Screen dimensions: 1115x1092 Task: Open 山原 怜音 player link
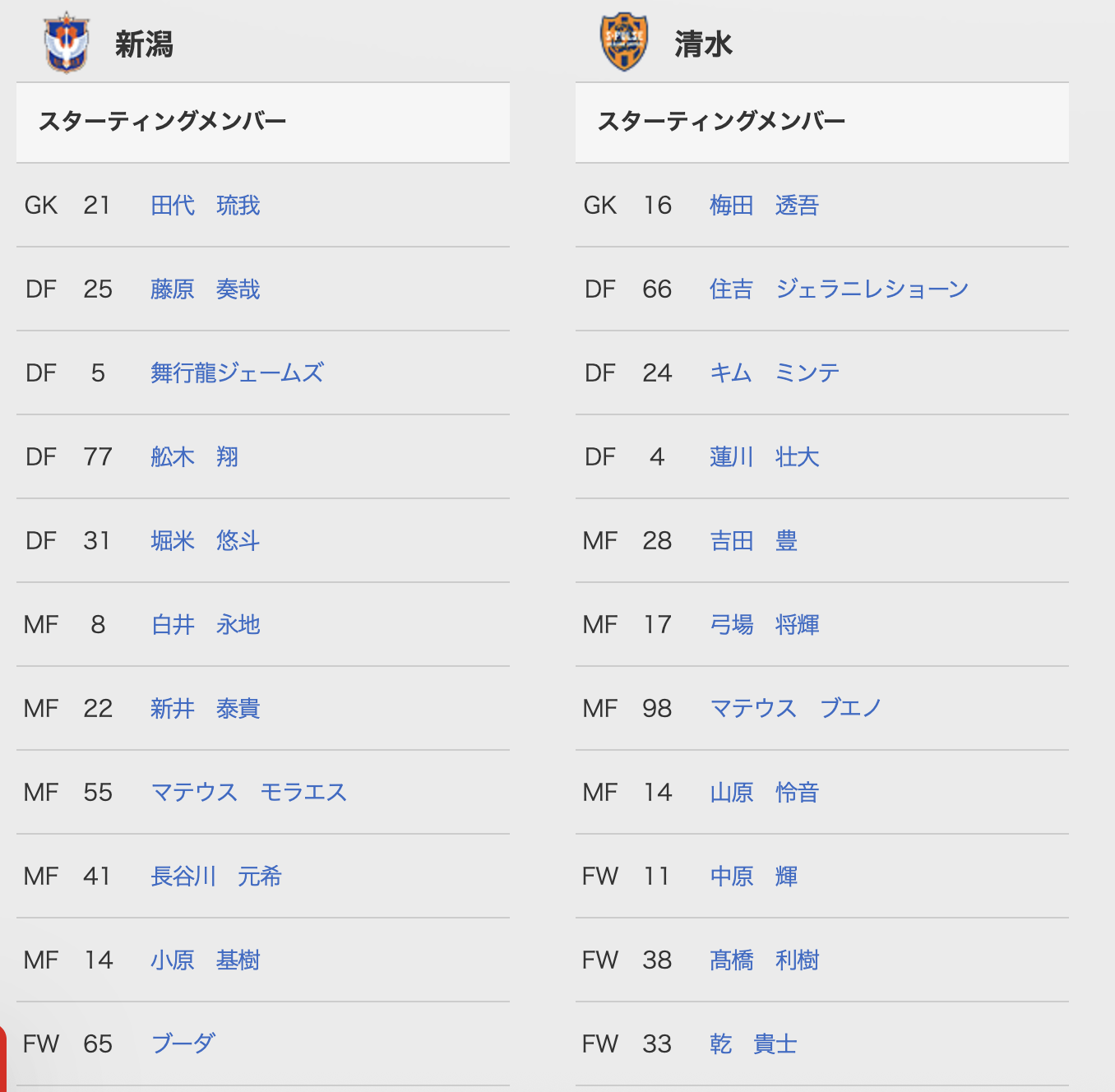click(765, 793)
